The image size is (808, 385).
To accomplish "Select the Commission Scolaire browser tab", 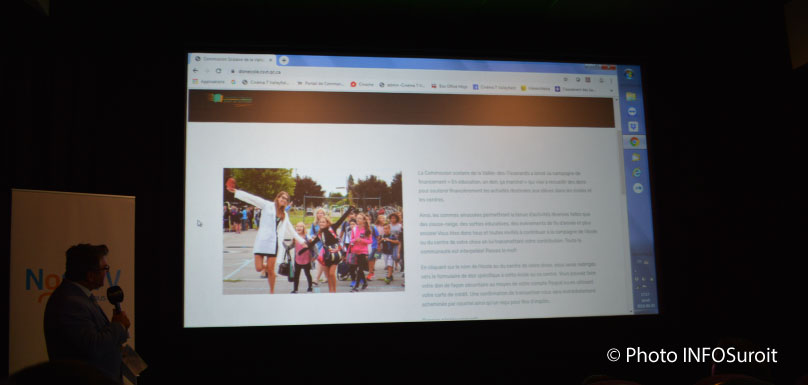I will coord(232,59).
